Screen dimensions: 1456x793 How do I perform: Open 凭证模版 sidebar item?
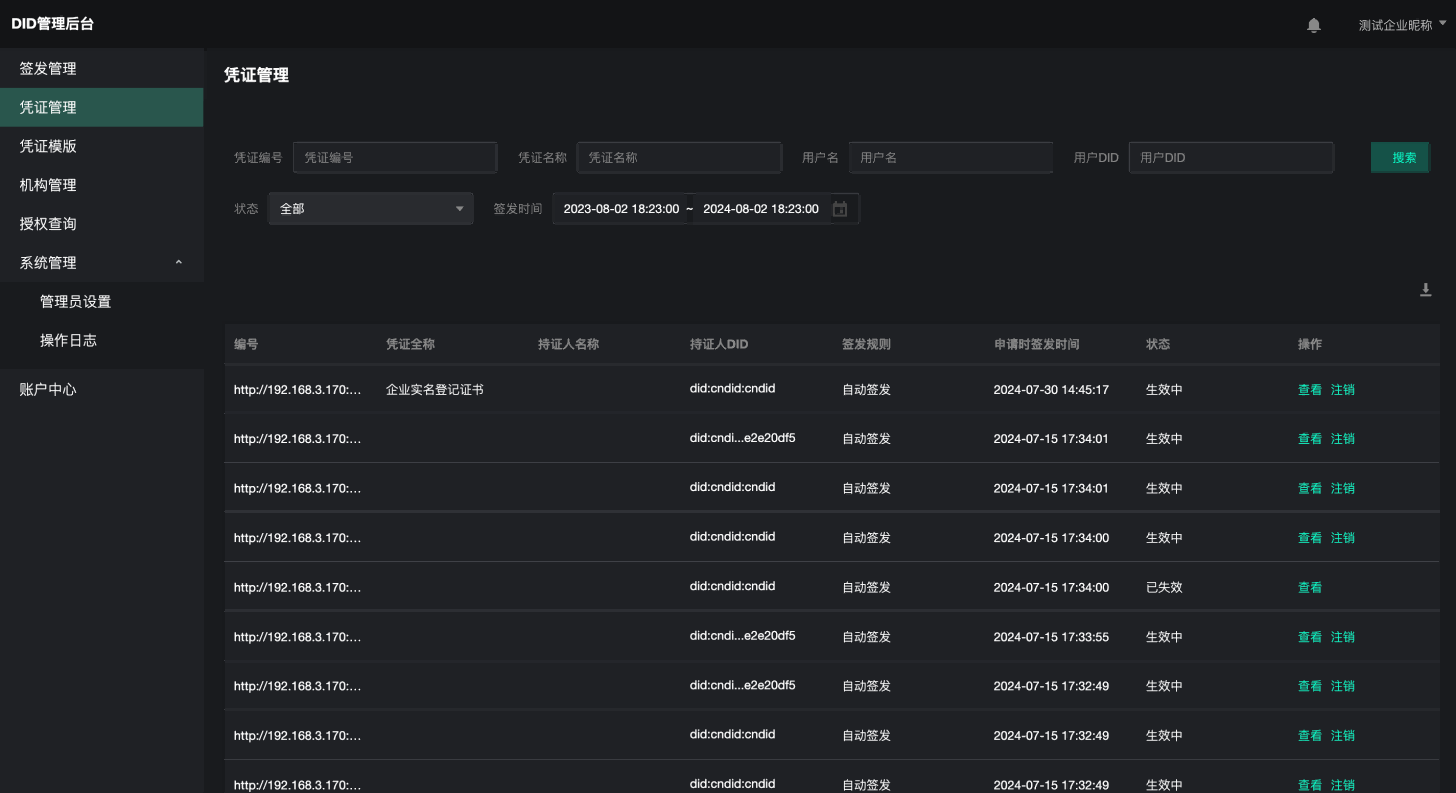click(x=48, y=146)
